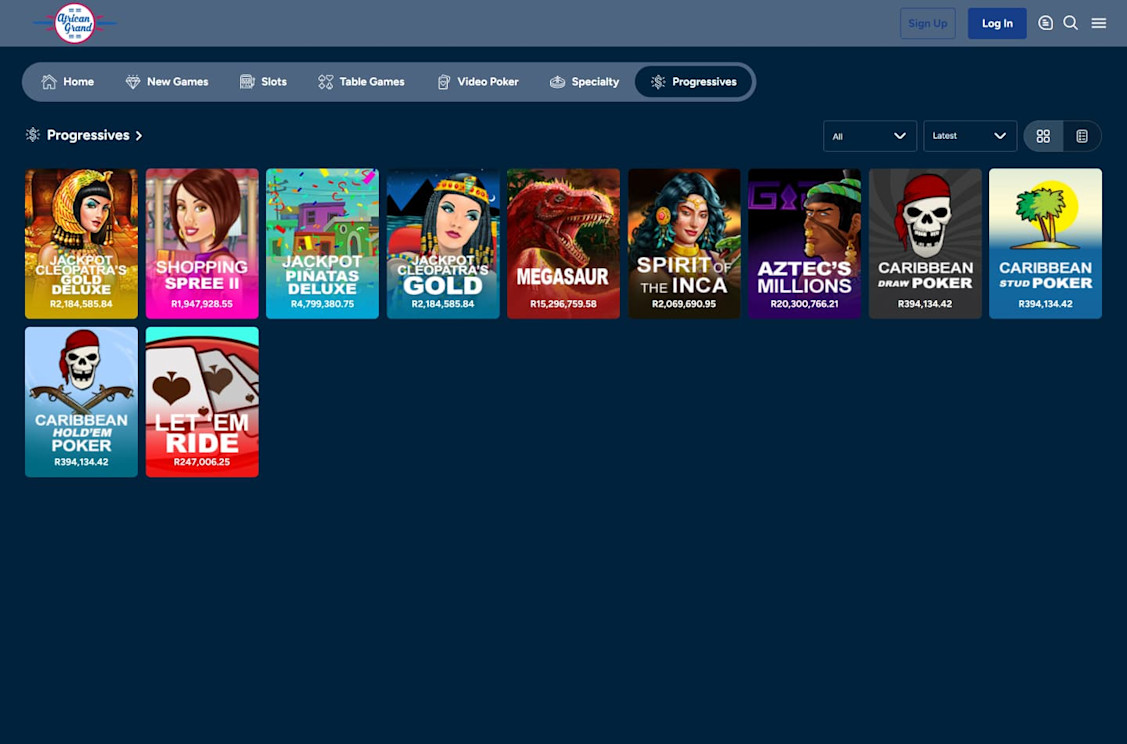
Task: Switch to grid view layout
Action: (1043, 136)
